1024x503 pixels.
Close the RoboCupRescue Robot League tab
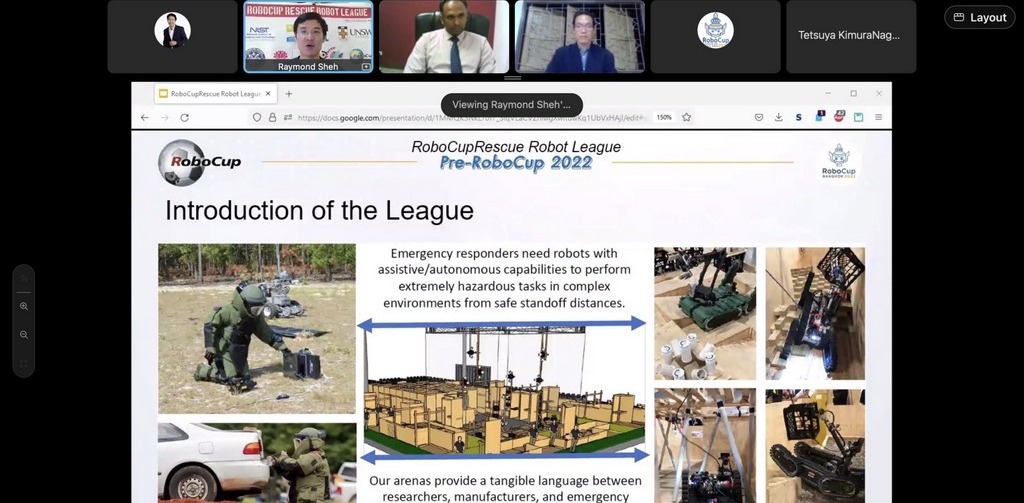pyautogui.click(x=268, y=93)
